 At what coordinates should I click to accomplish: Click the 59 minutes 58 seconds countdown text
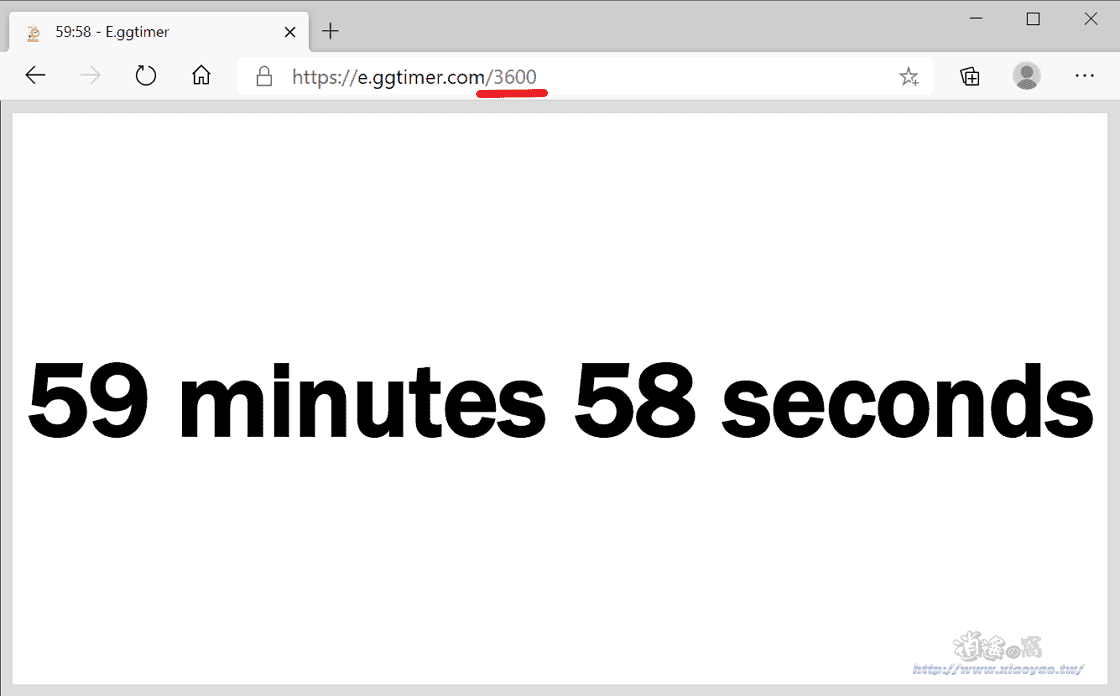560,402
